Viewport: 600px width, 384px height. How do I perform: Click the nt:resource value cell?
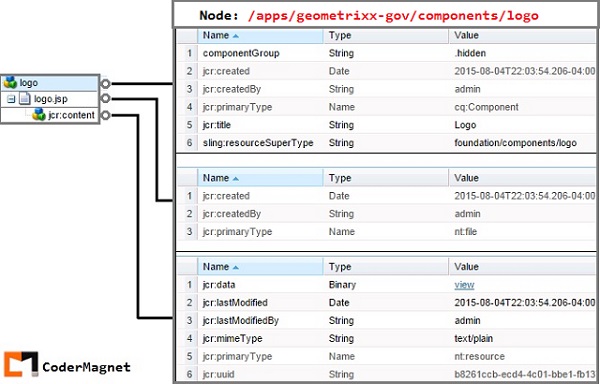pos(479,356)
